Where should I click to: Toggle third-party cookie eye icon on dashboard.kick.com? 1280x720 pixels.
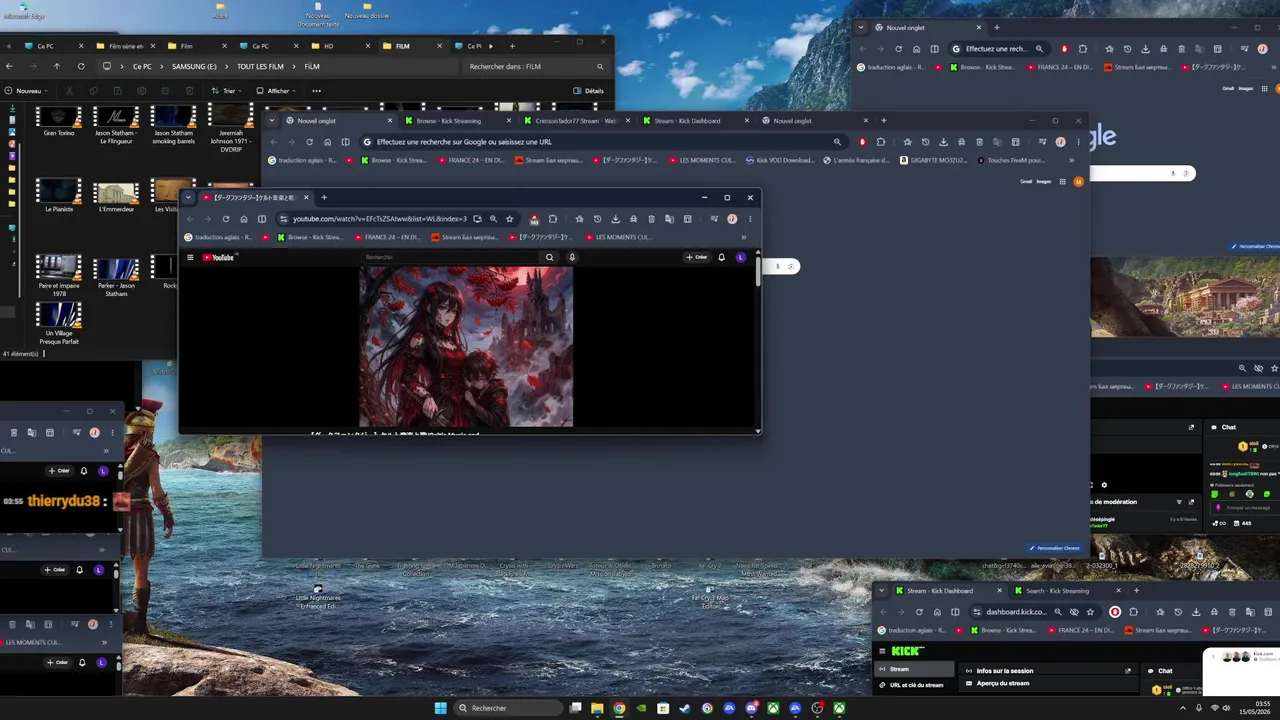1075,612
